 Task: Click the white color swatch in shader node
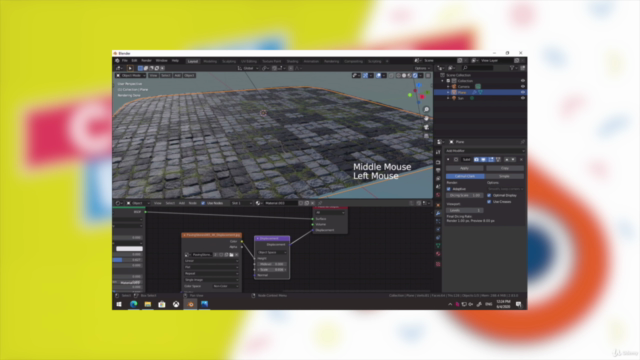click(x=129, y=249)
